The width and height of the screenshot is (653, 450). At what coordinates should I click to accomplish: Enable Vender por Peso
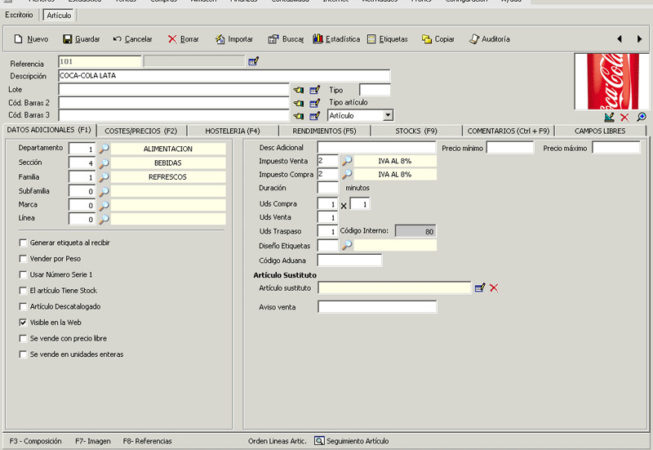[x=23, y=259]
